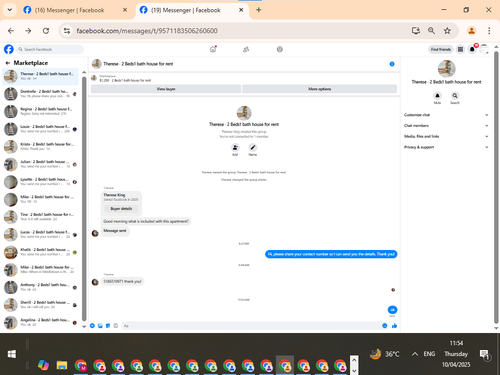This screenshot has width=500, height=375.
Task: Click the browser zoom magnifier icon
Action: pos(431,31)
